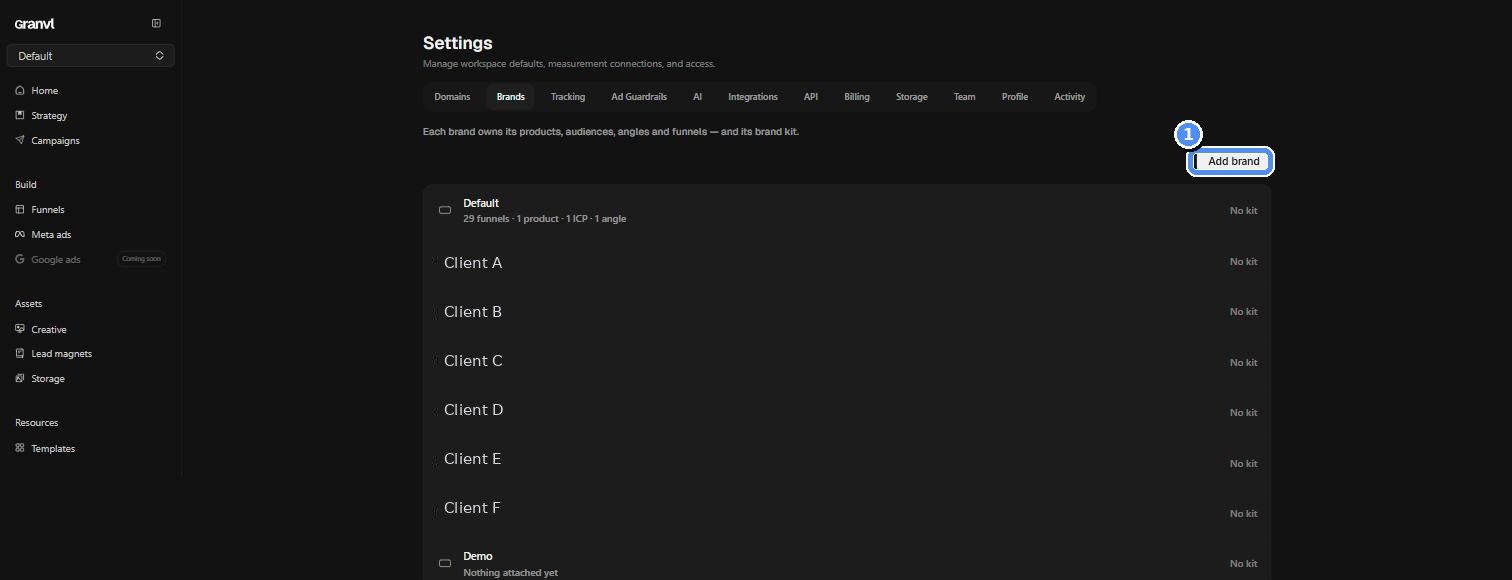This screenshot has width=1512, height=580.
Task: Click 'No kit' on Demo row
Action: click(1243, 563)
